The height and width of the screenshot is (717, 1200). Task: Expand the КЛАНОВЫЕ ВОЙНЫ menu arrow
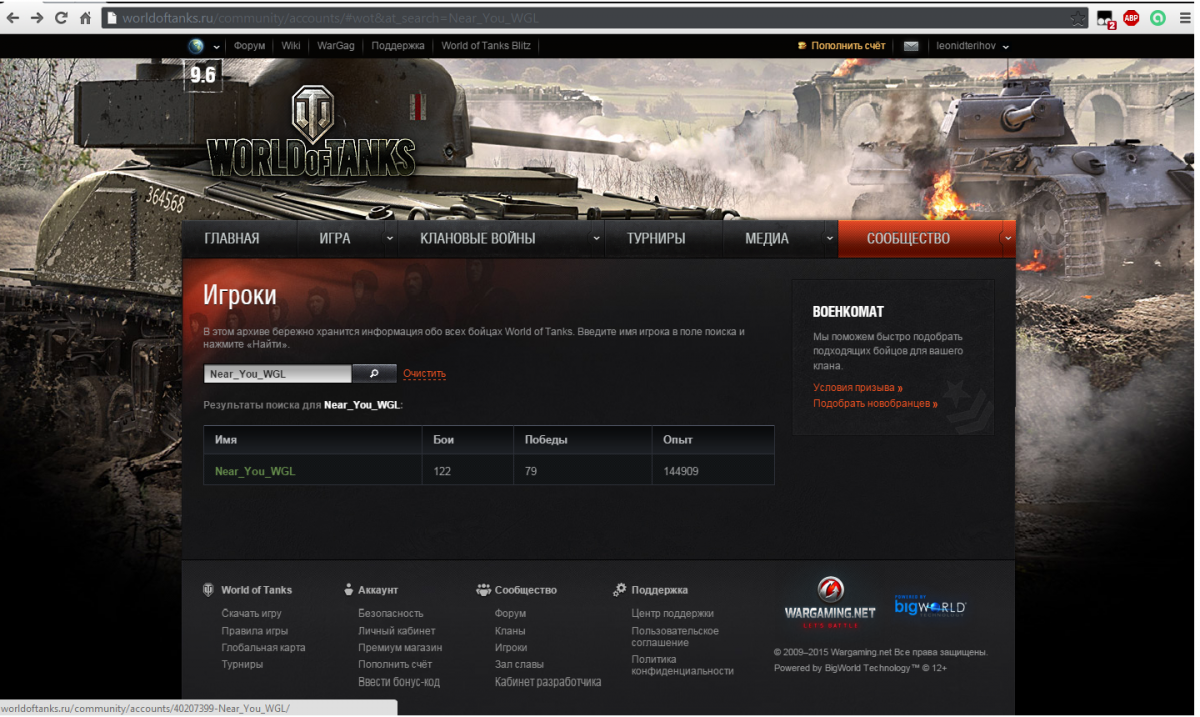click(x=596, y=239)
